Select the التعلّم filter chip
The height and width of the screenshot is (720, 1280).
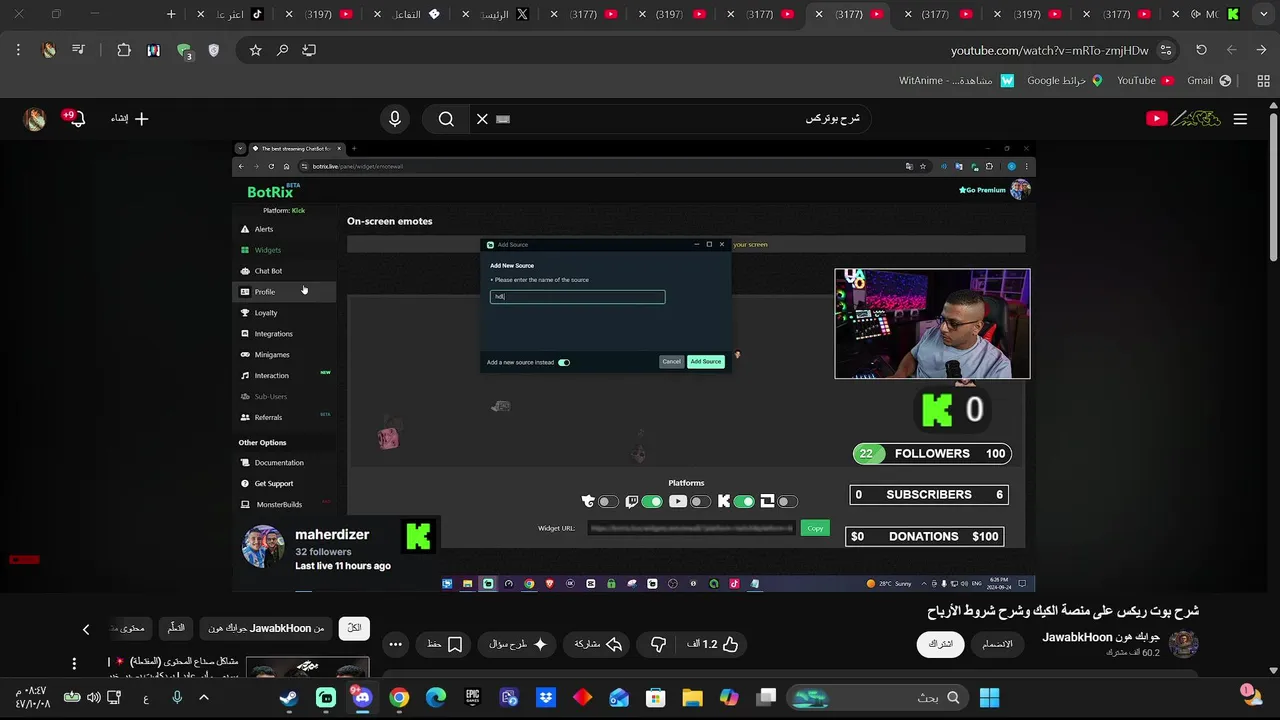pyautogui.click(x=176, y=628)
